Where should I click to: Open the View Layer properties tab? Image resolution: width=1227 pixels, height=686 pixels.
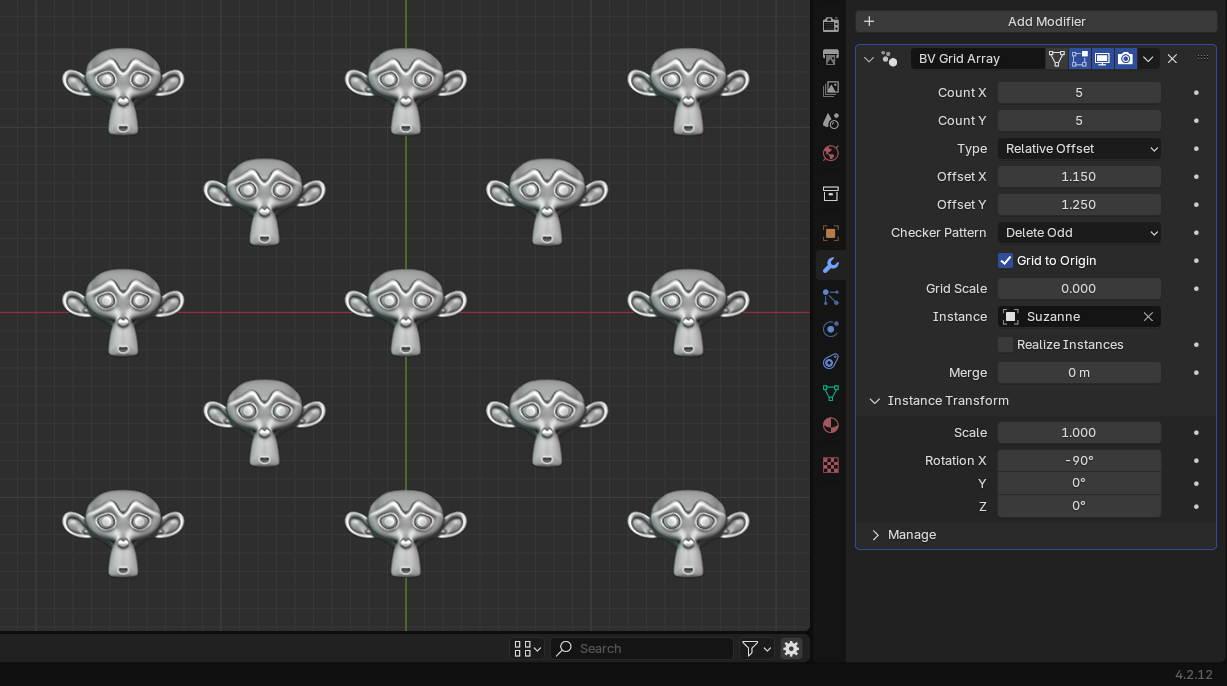point(830,89)
